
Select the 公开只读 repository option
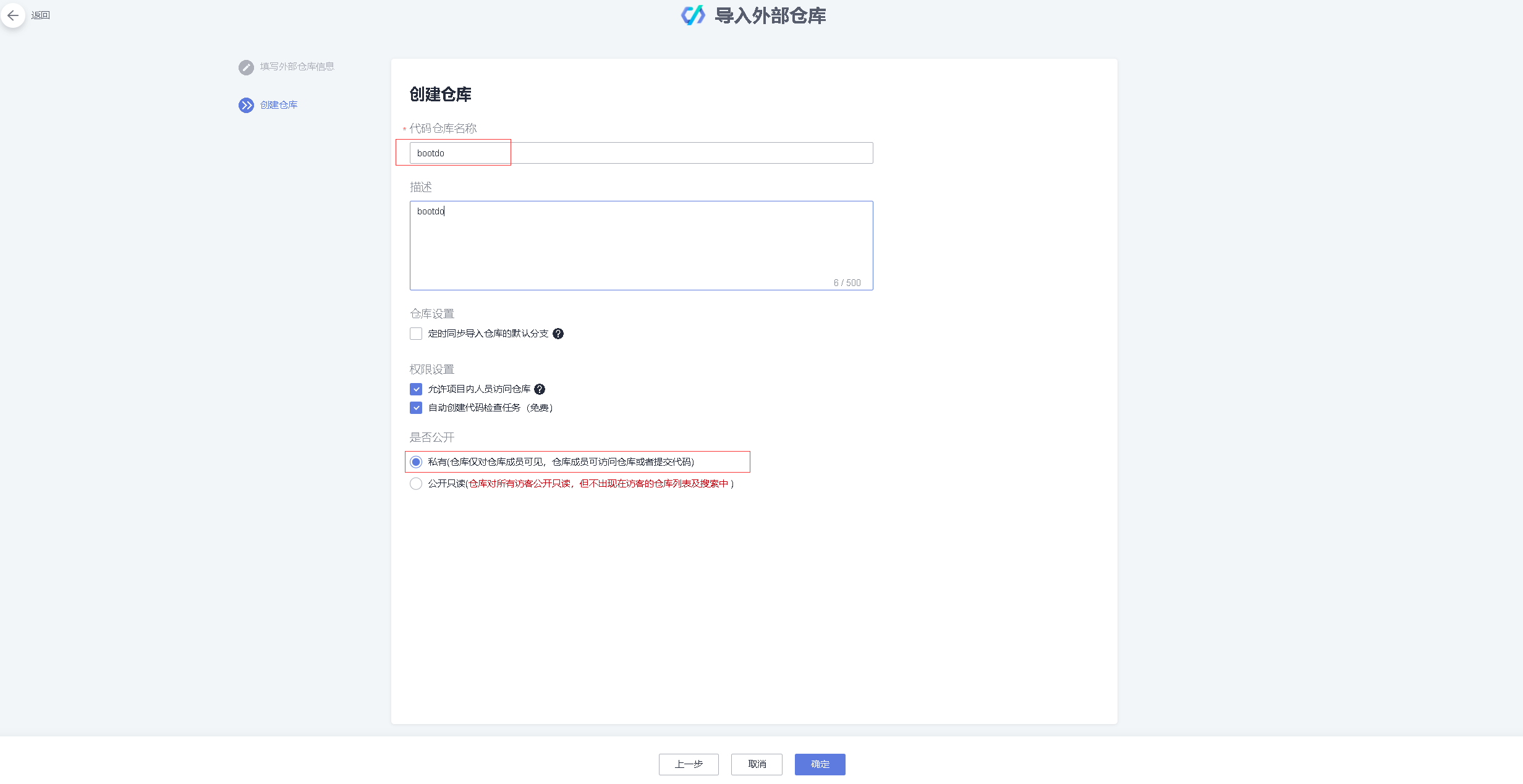[x=415, y=484]
